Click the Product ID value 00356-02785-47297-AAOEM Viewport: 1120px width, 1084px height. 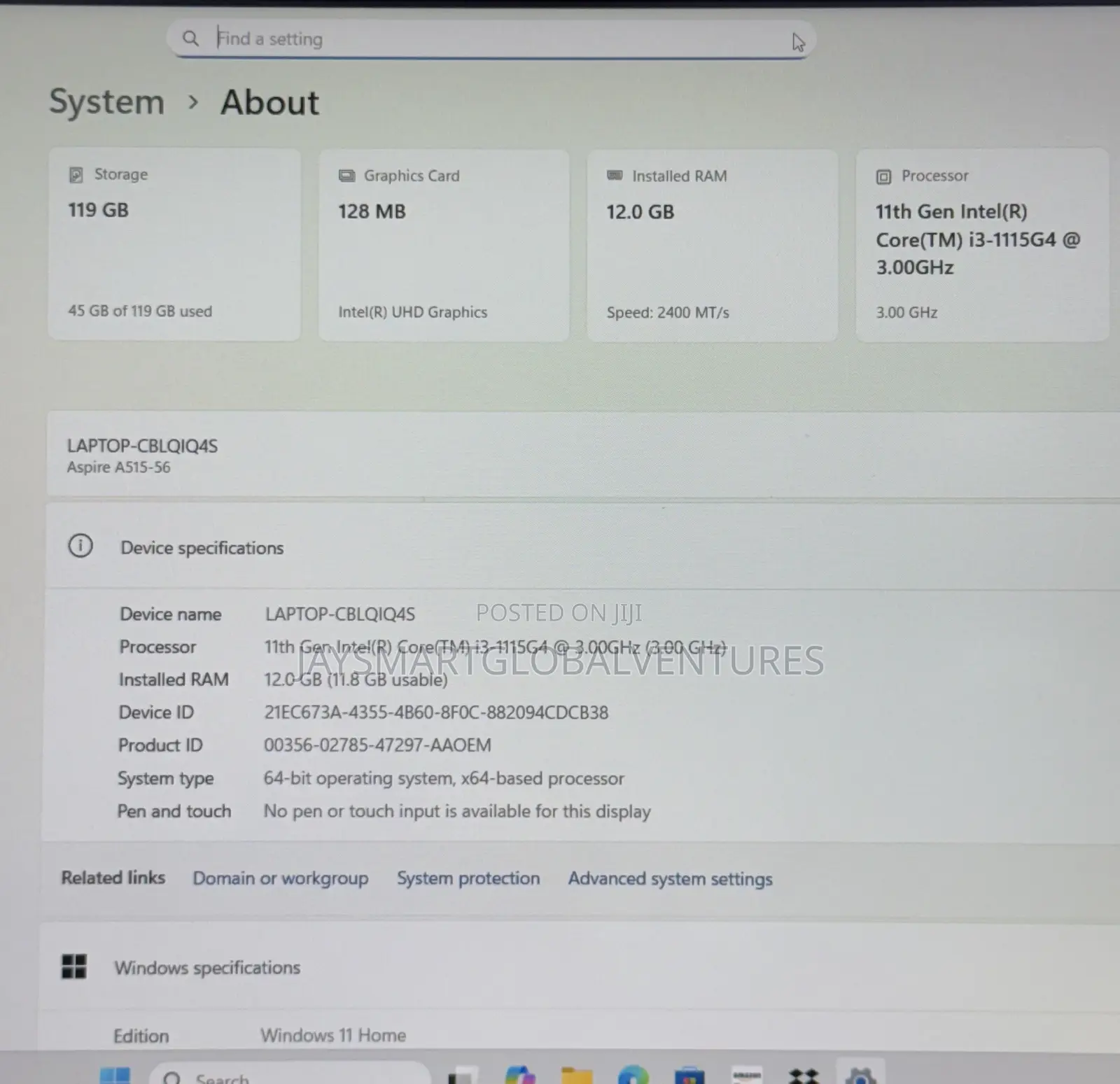click(x=377, y=745)
